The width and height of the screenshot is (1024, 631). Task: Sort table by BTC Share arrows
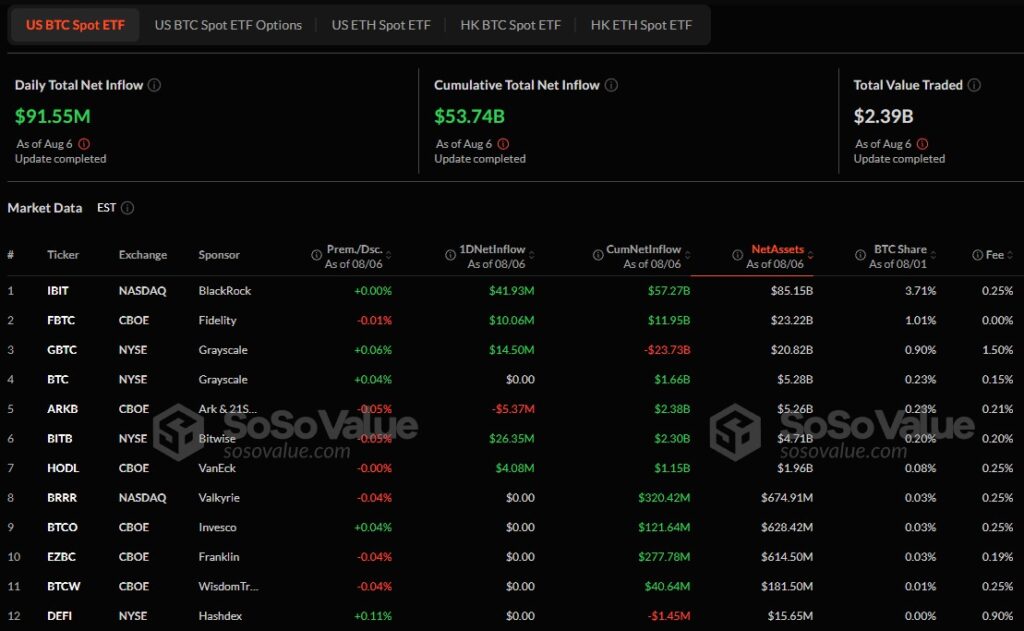pos(933,255)
